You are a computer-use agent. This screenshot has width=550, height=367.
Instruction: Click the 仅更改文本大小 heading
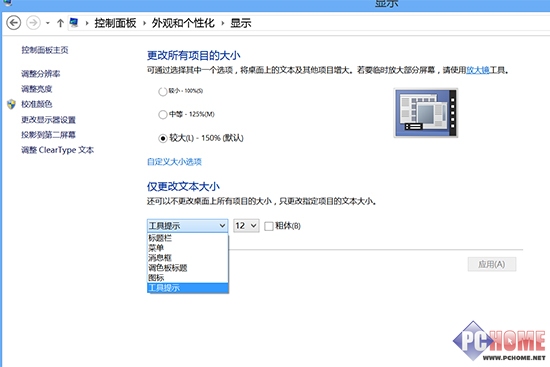point(183,187)
